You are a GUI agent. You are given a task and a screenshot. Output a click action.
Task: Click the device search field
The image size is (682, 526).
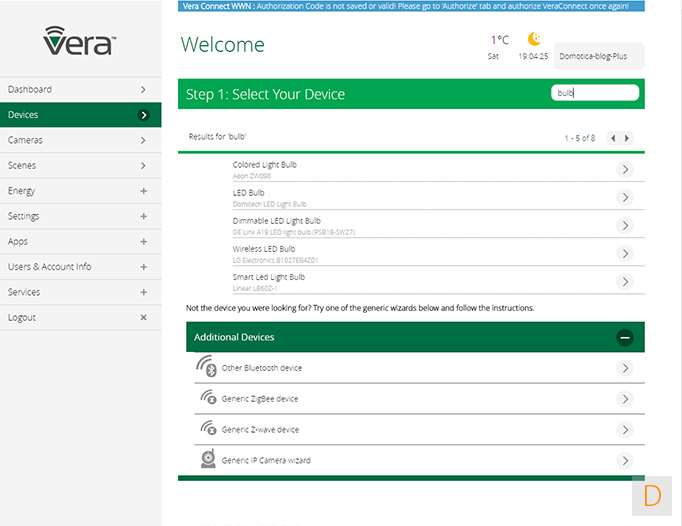pyautogui.click(x=594, y=93)
